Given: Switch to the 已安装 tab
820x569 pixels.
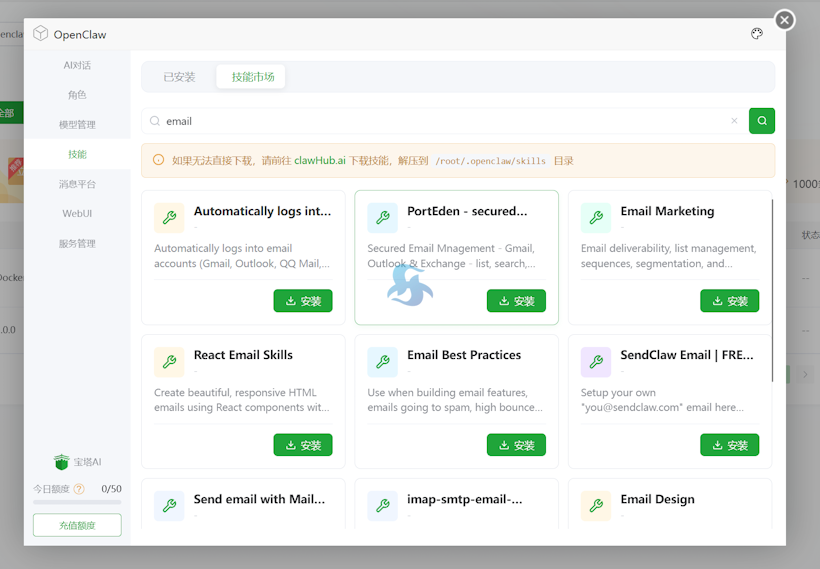Looking at the screenshot, I should (x=180, y=77).
